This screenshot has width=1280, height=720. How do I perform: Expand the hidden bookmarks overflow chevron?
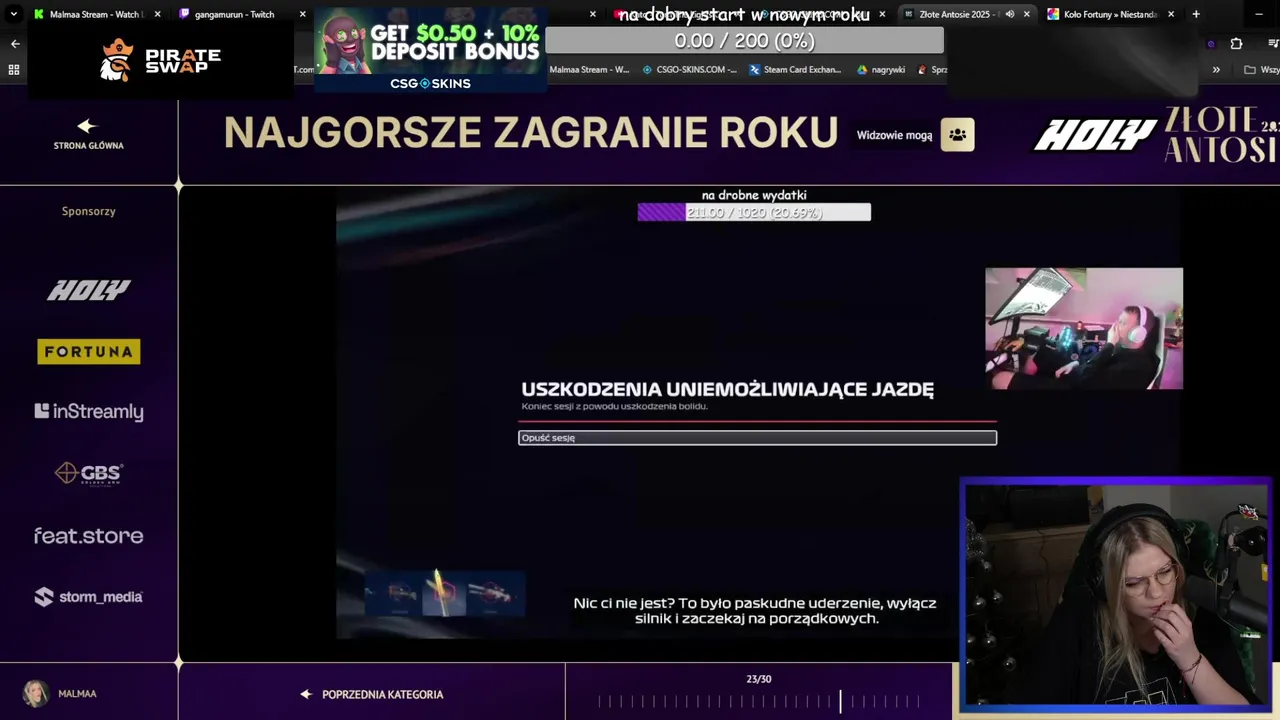[x=1216, y=70]
